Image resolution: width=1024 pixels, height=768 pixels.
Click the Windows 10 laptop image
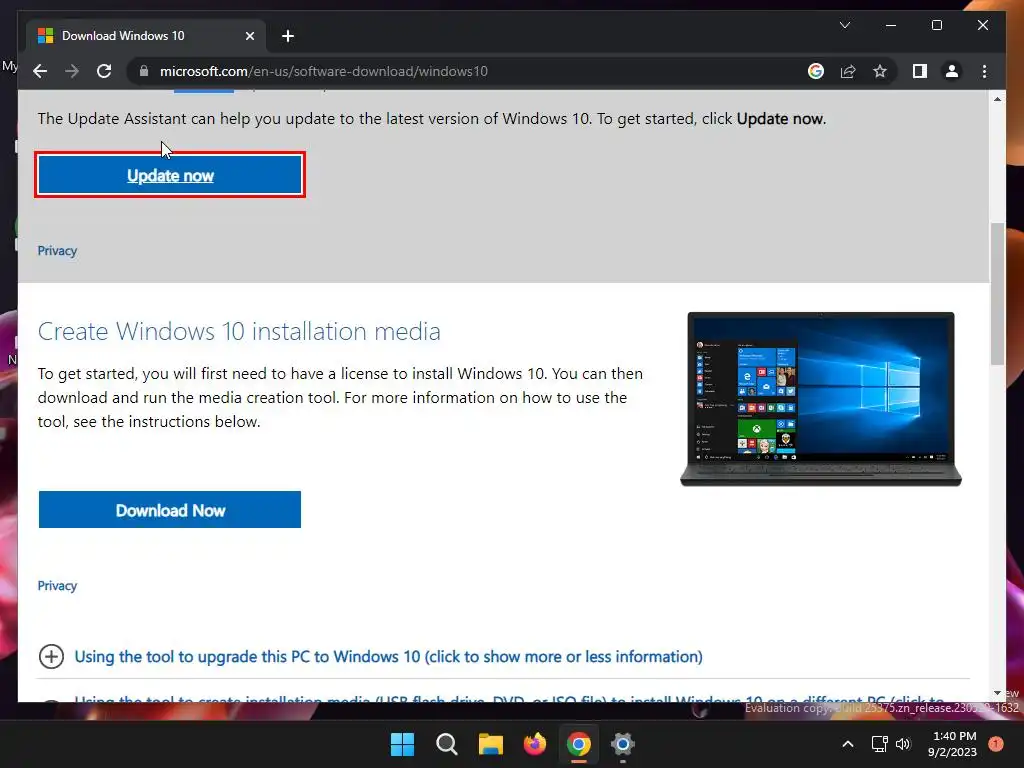821,399
